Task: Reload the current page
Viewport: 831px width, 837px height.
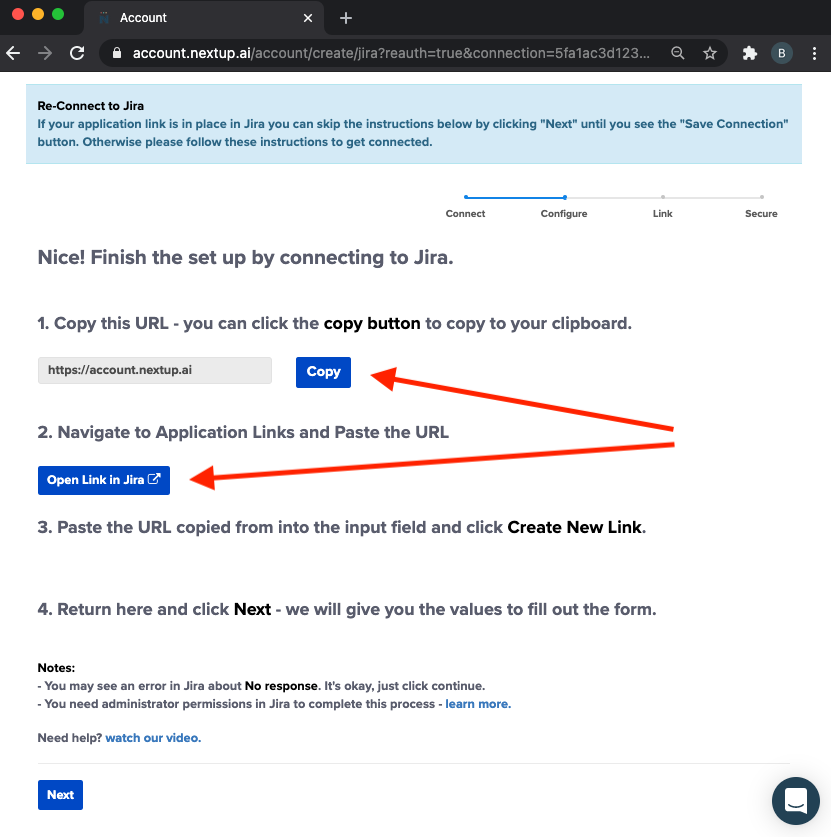Action: click(x=77, y=53)
